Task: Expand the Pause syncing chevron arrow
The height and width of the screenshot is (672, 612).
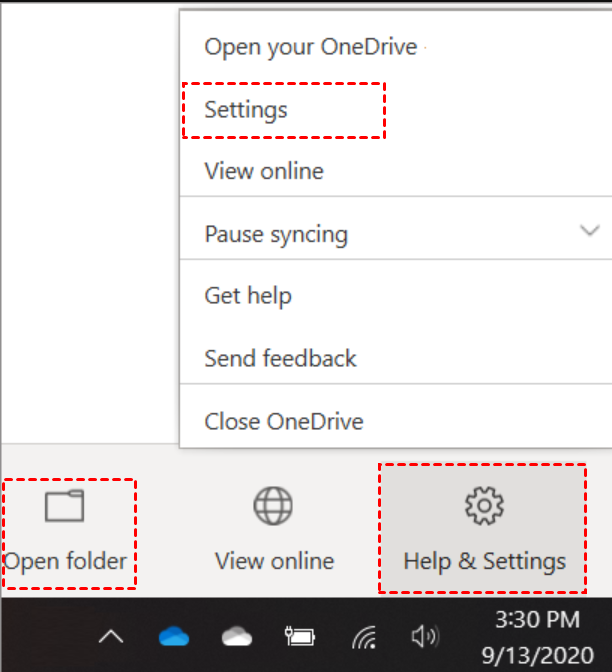Action: (x=589, y=231)
